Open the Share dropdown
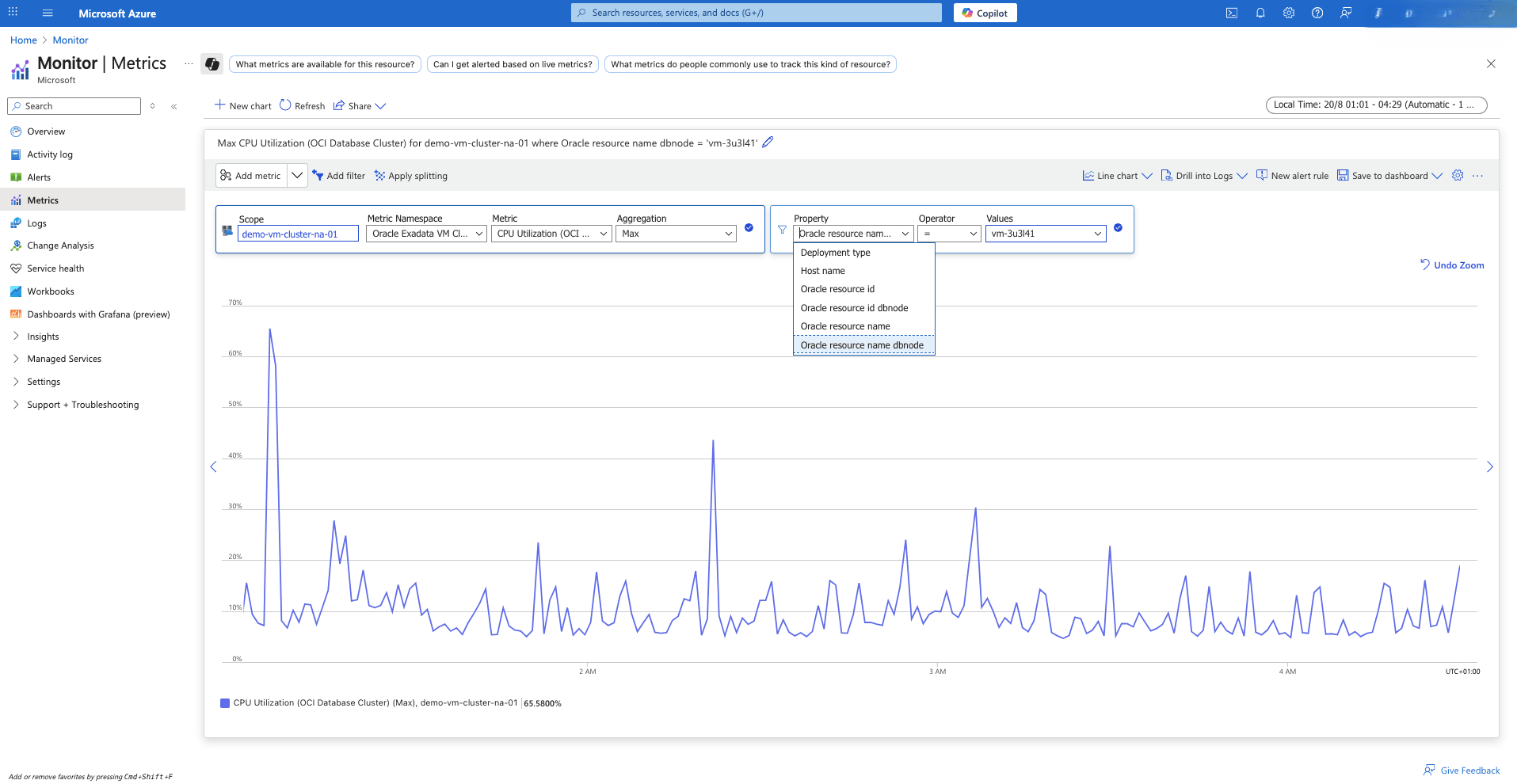 pyautogui.click(x=360, y=106)
